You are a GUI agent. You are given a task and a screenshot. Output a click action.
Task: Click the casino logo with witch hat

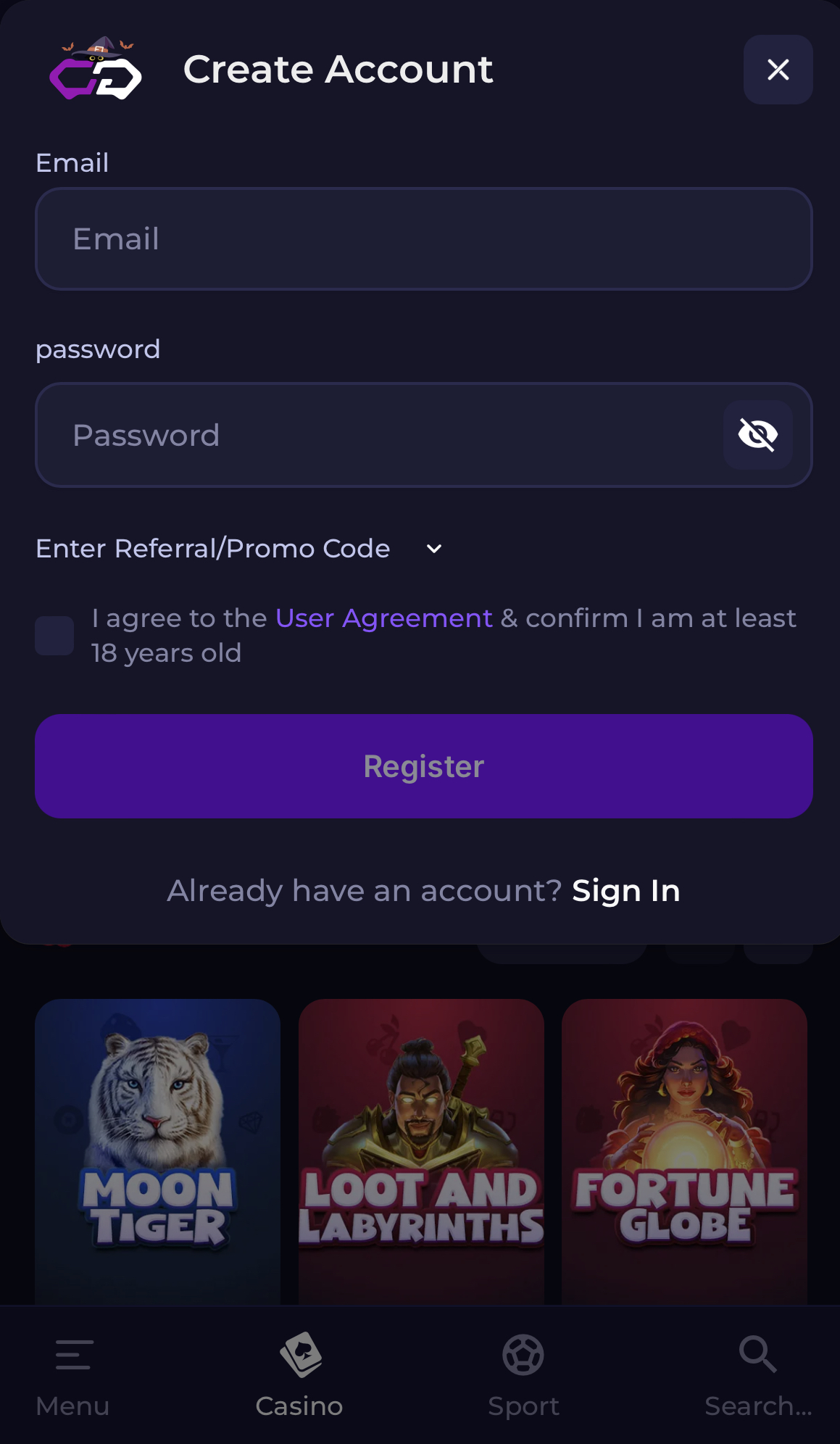click(x=95, y=70)
